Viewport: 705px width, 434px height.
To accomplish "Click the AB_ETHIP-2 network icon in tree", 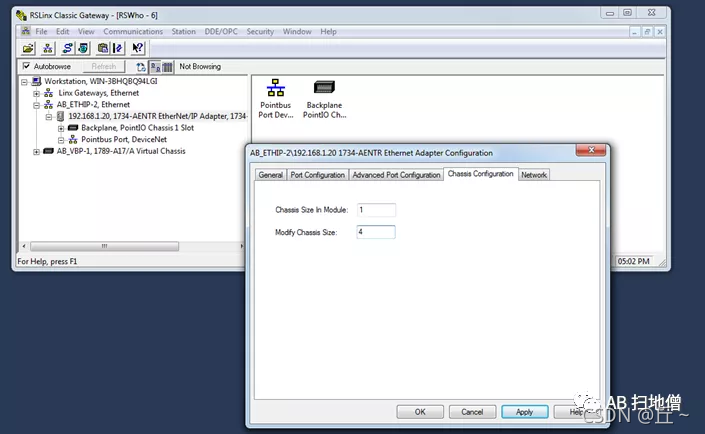I will pos(49,105).
